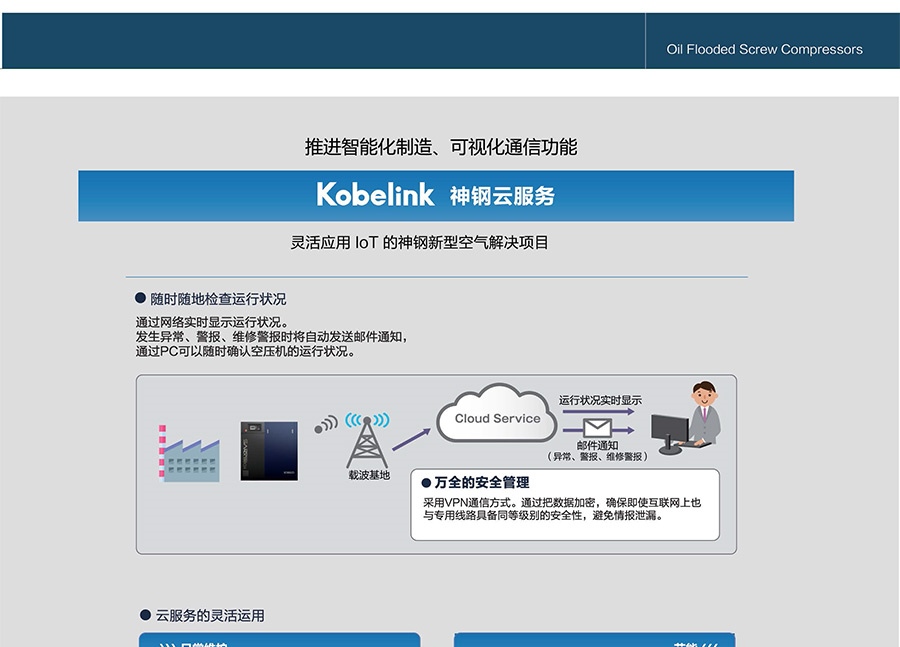Image resolution: width=900 pixels, height=647 pixels.
Task: Click the factory building icon
Action: click(189, 453)
